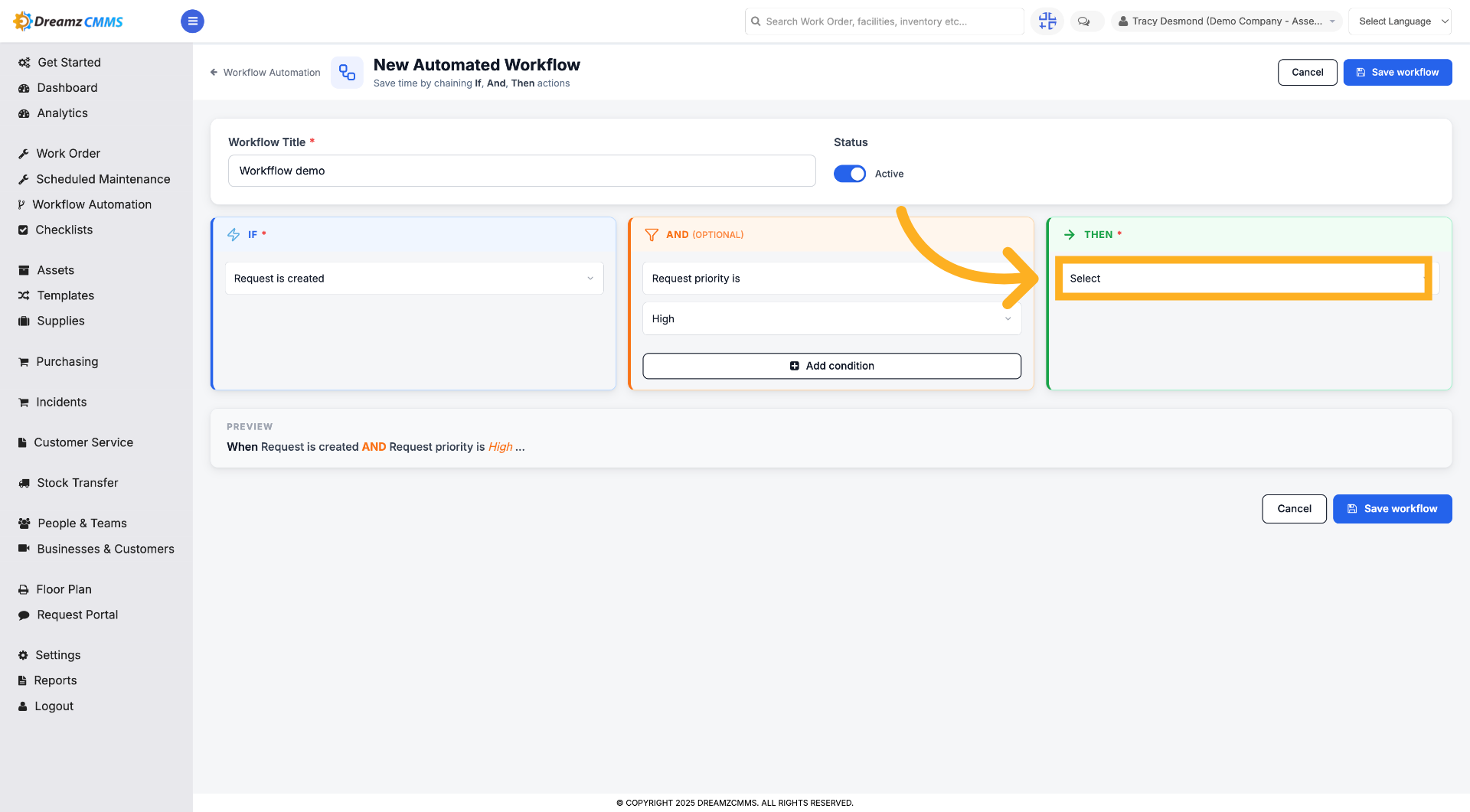Click the QR scanner icon in header

1047,21
